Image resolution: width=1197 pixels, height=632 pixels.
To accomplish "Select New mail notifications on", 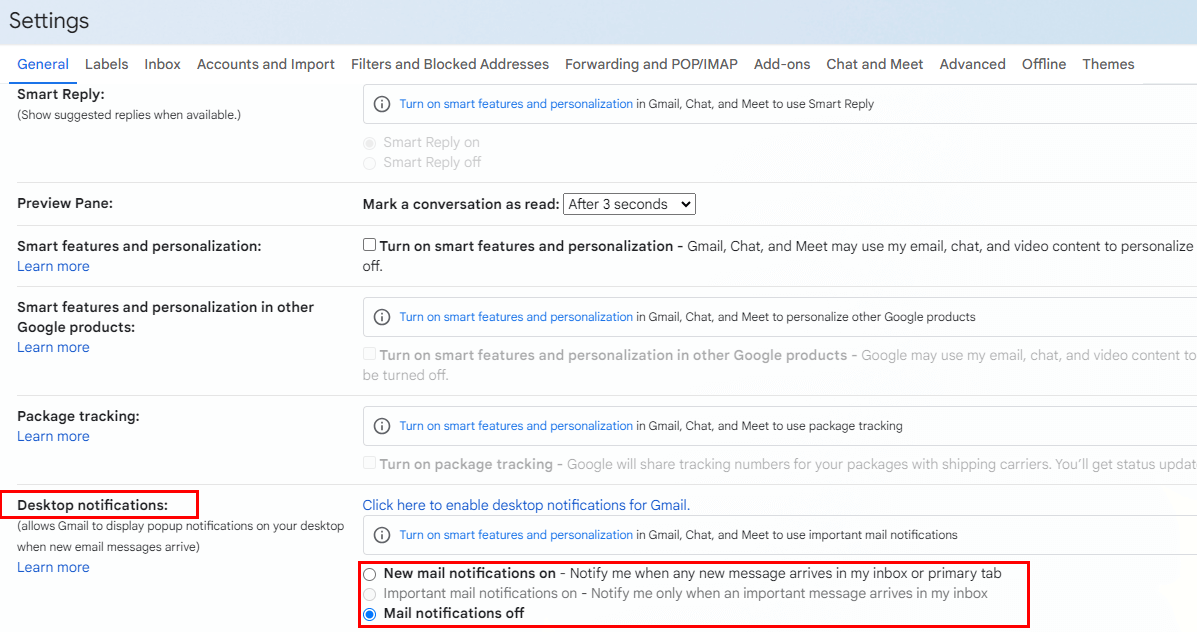I will point(370,574).
